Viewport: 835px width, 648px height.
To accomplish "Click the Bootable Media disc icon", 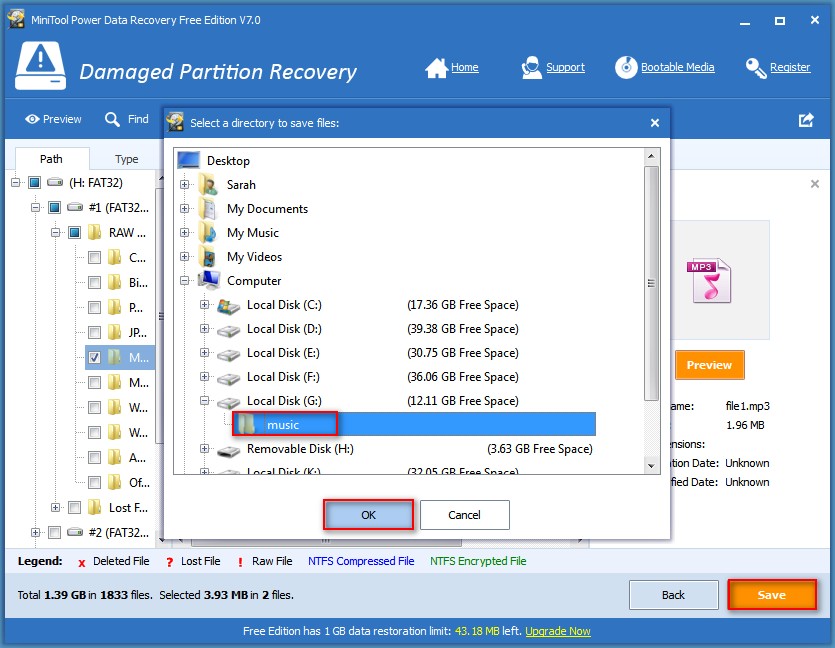I will (626, 68).
